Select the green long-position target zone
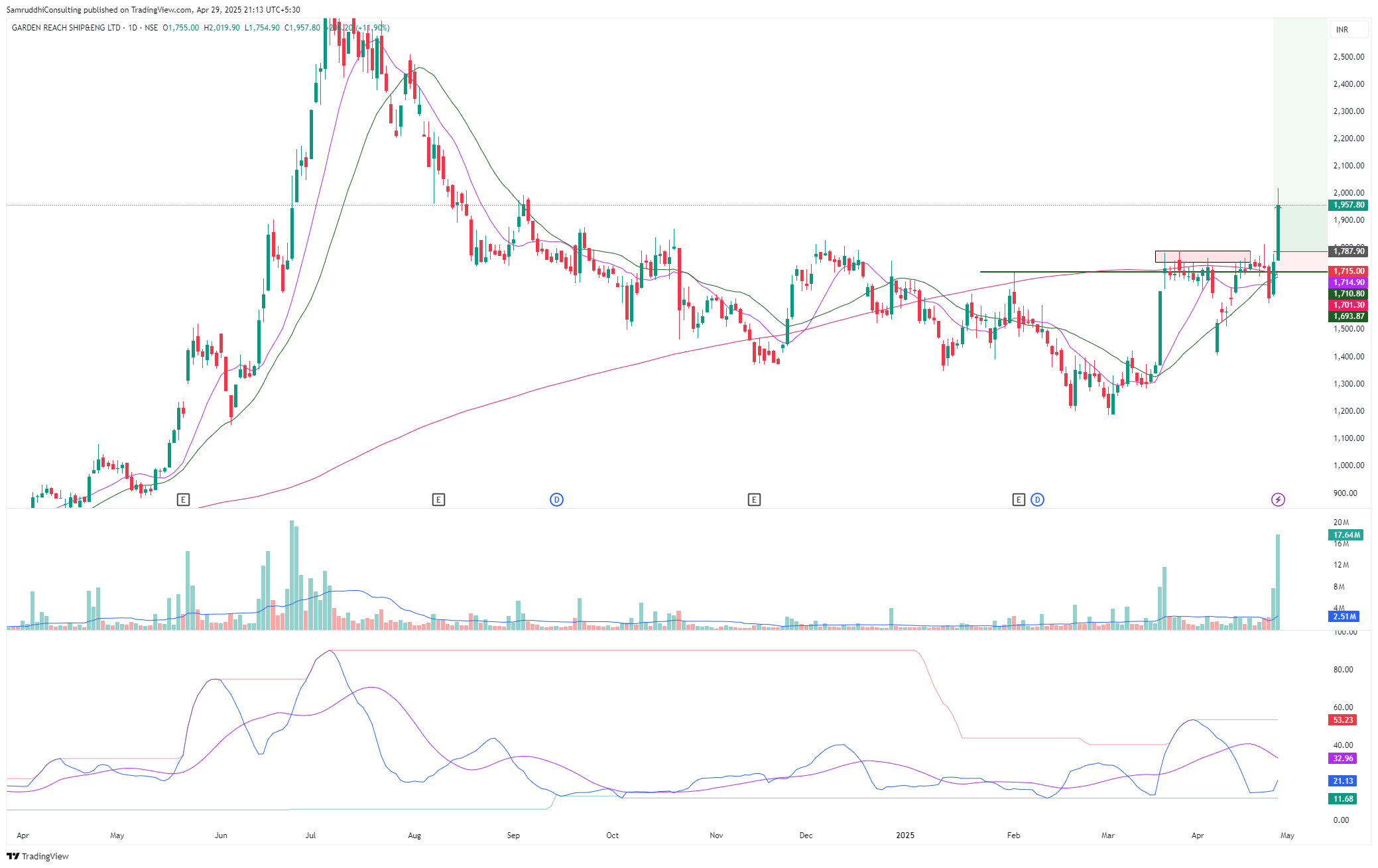Viewport: 1378px width, 868px height. (1300, 135)
